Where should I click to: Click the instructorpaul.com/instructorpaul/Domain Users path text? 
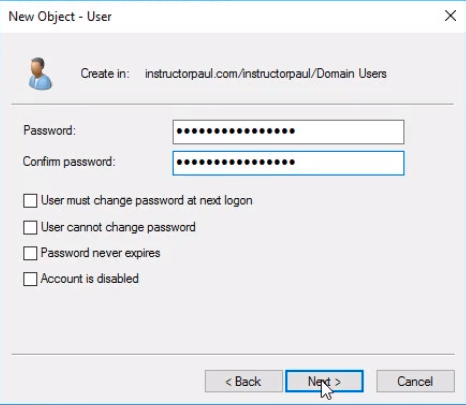tap(266, 74)
